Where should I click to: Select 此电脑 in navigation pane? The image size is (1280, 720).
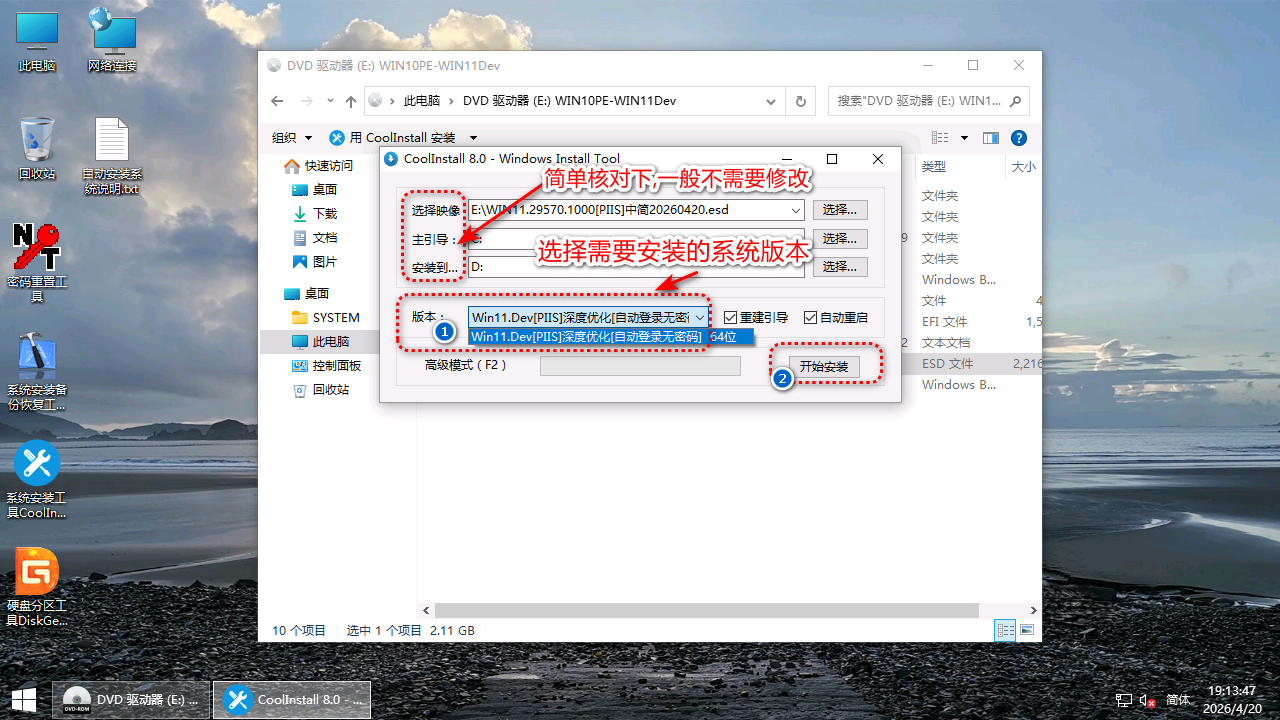point(320,342)
